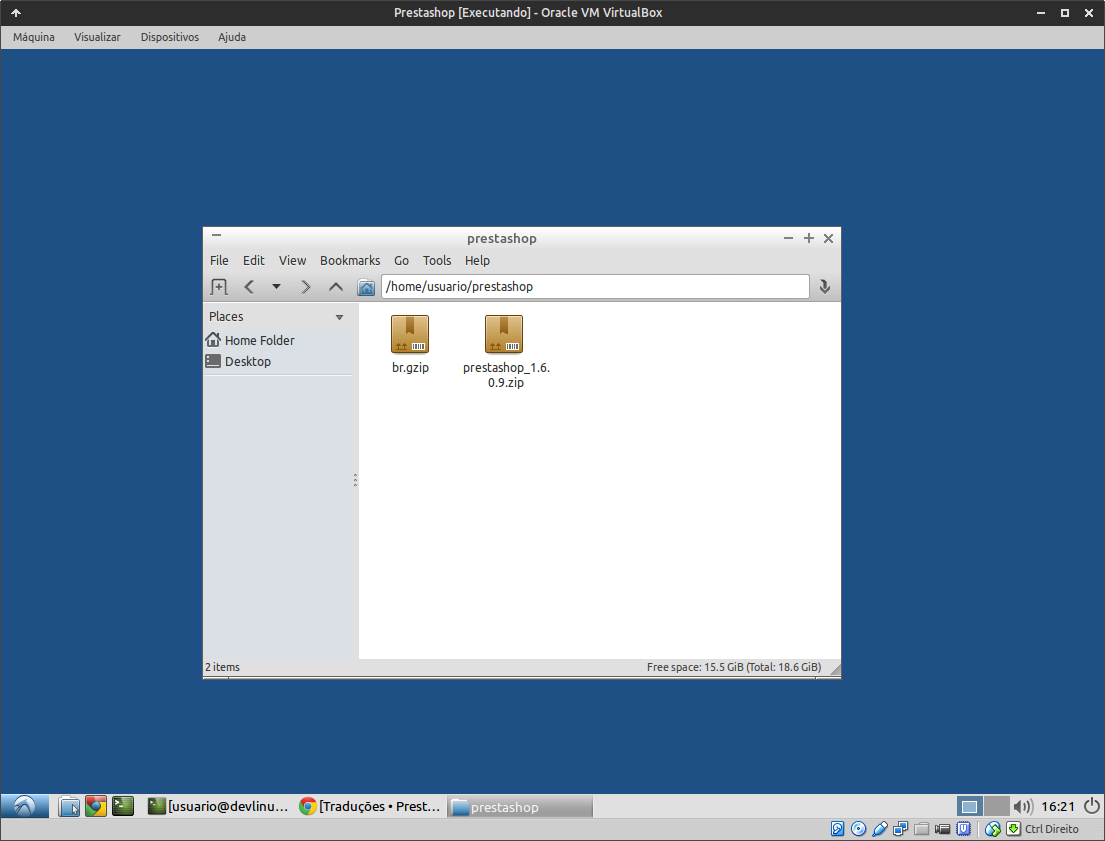Image resolution: width=1105 pixels, height=841 pixels.
Task: Open the Help menu in file manager
Action: pyautogui.click(x=477, y=260)
